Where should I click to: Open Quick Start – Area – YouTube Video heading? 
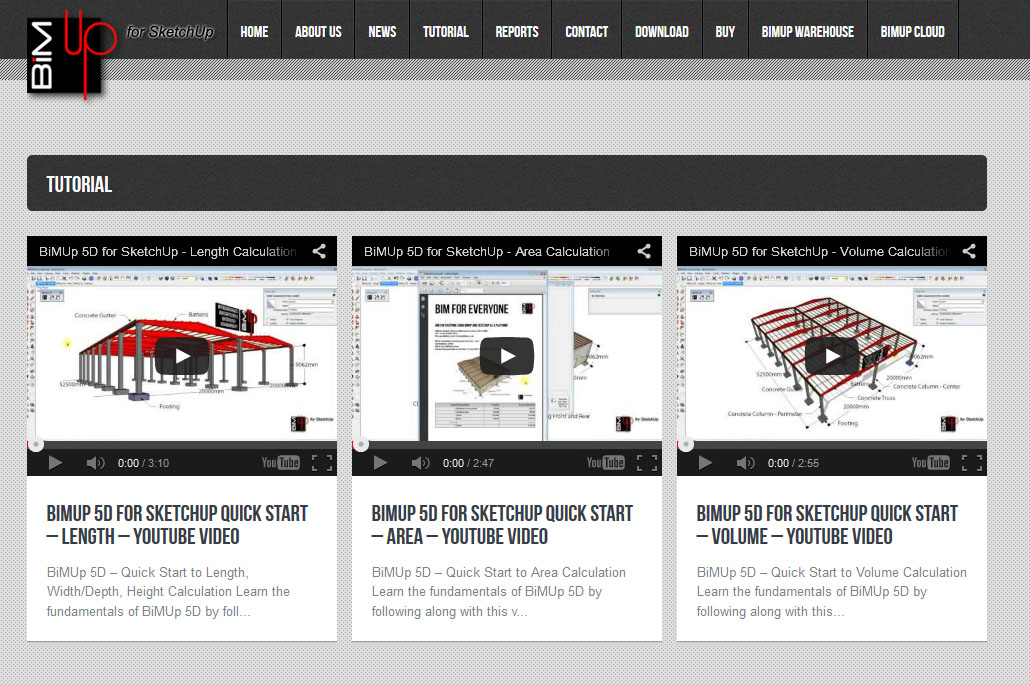click(502, 525)
